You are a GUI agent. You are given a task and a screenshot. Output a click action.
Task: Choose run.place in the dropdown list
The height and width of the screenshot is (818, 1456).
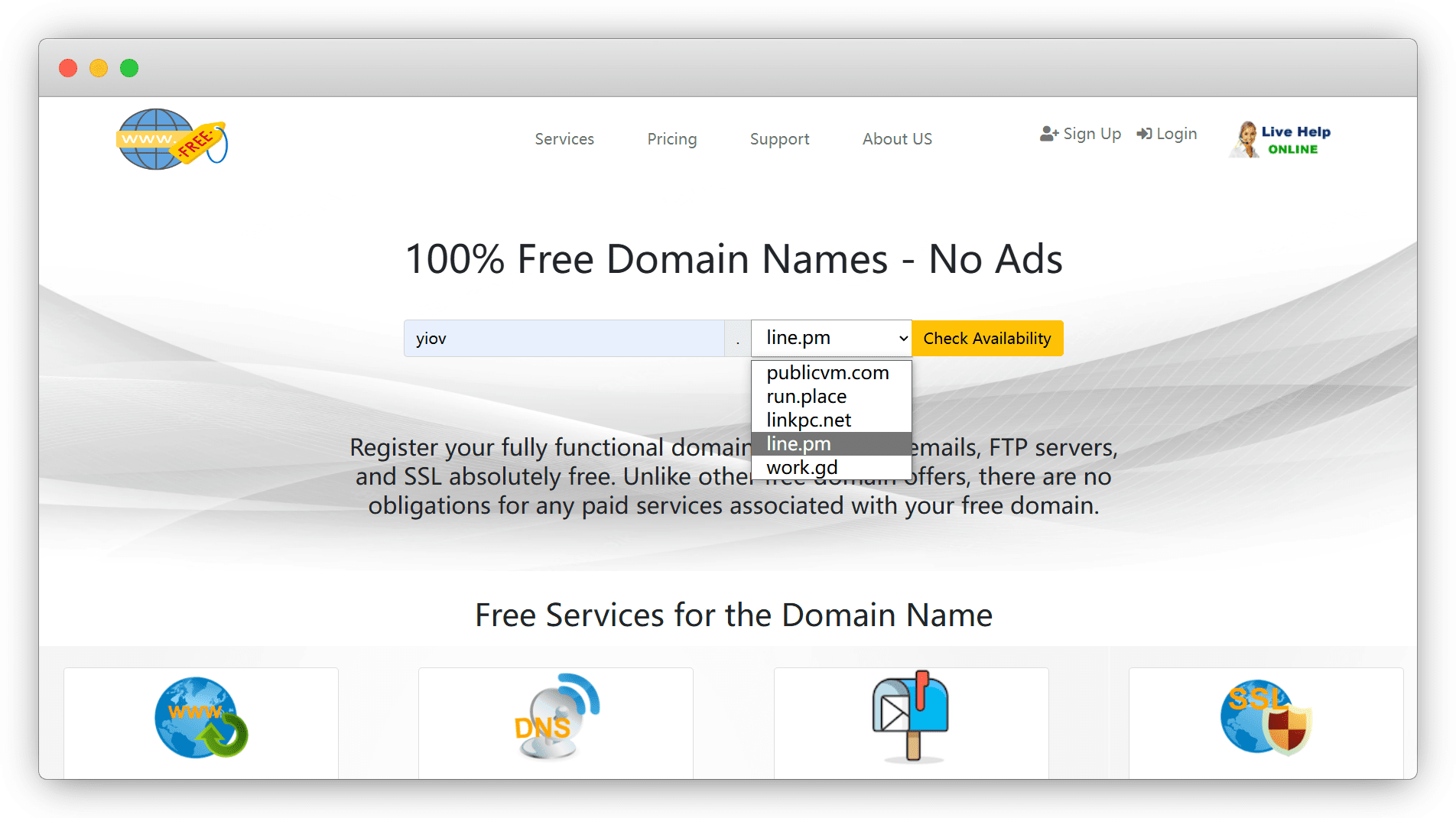(x=807, y=397)
